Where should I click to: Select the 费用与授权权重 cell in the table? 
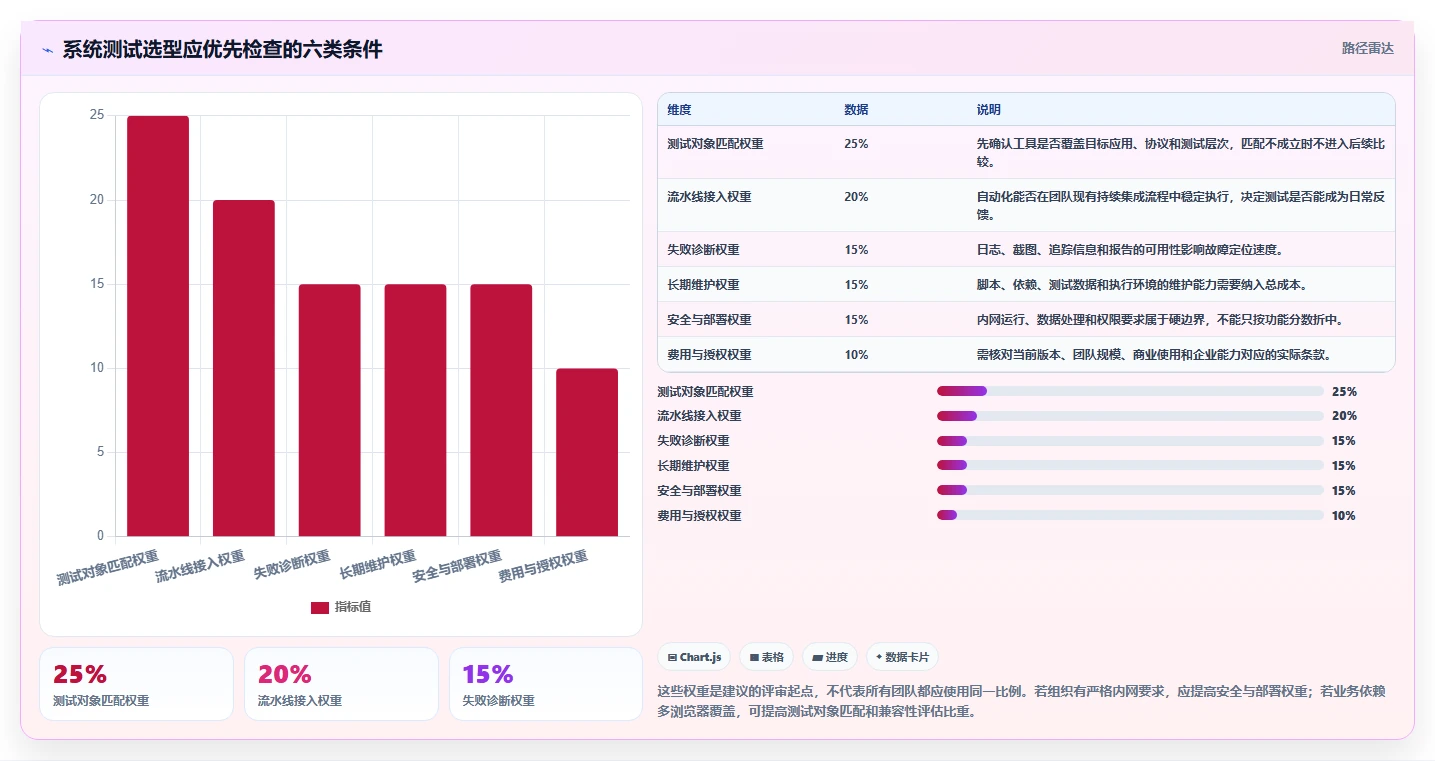coord(709,355)
